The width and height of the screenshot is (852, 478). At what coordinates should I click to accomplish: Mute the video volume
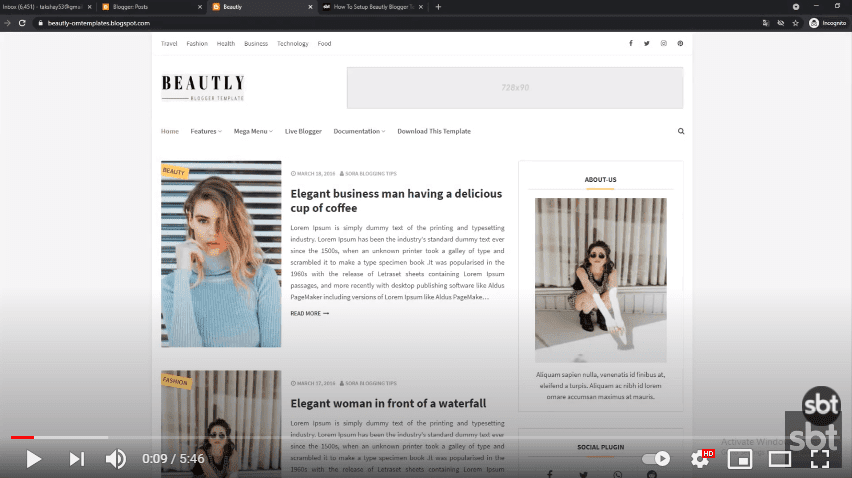coord(115,459)
